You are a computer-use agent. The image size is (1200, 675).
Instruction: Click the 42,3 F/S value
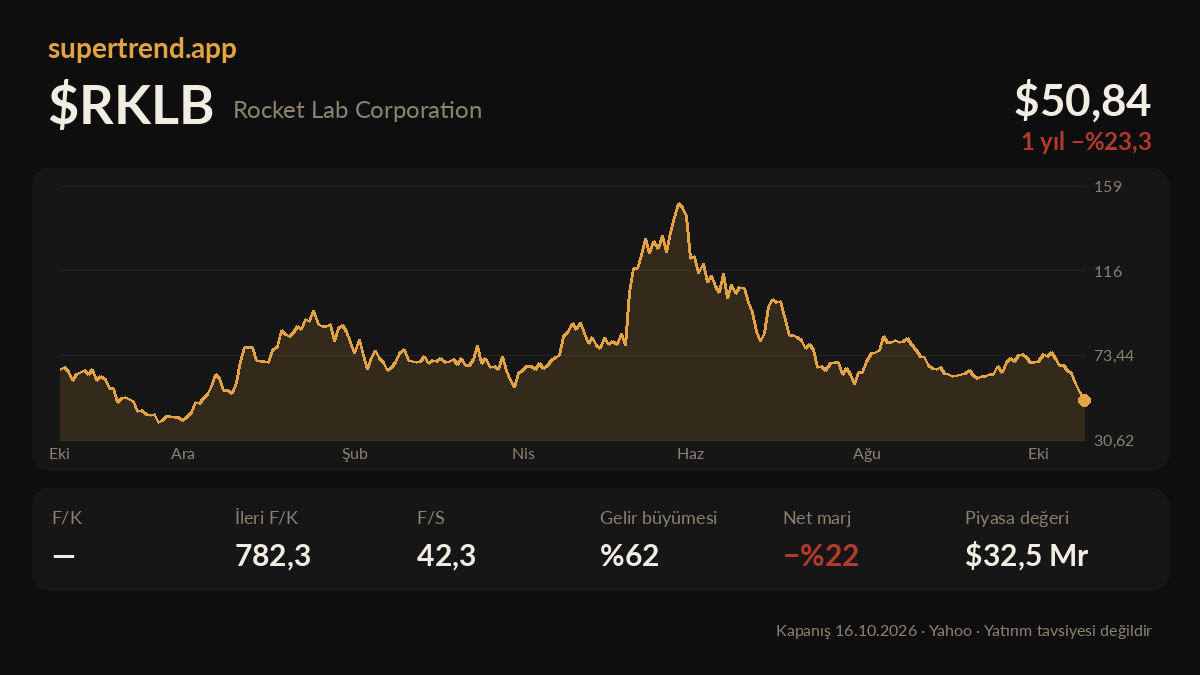point(446,555)
